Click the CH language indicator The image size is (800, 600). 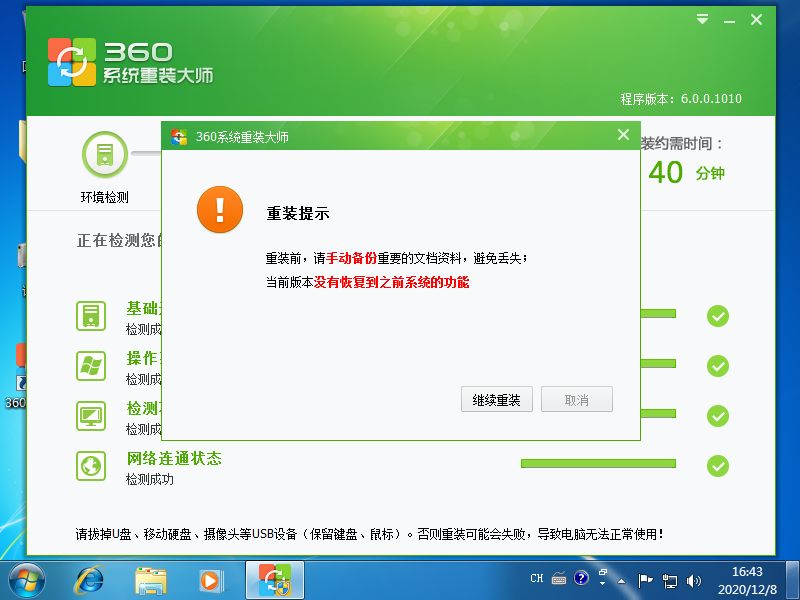pyautogui.click(x=536, y=578)
